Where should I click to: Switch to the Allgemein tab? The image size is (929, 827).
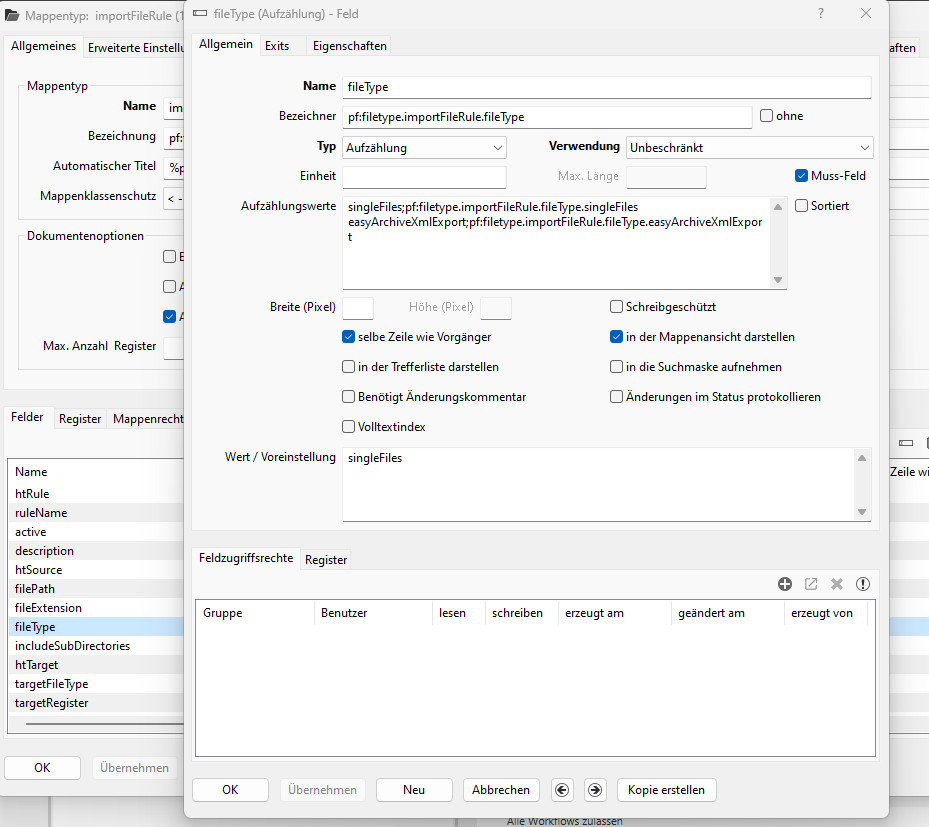(x=226, y=44)
